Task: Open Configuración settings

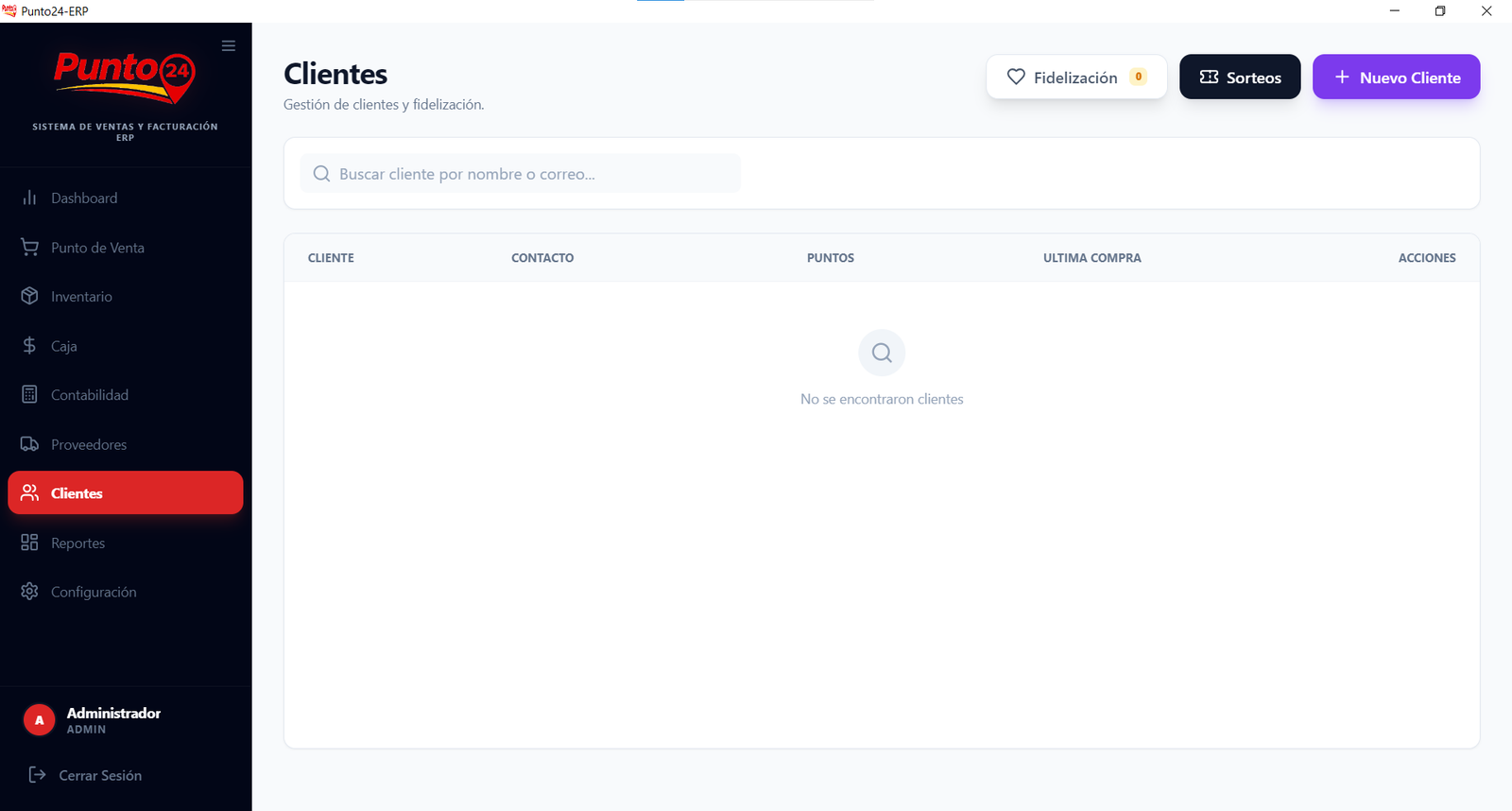Action: tap(126, 591)
